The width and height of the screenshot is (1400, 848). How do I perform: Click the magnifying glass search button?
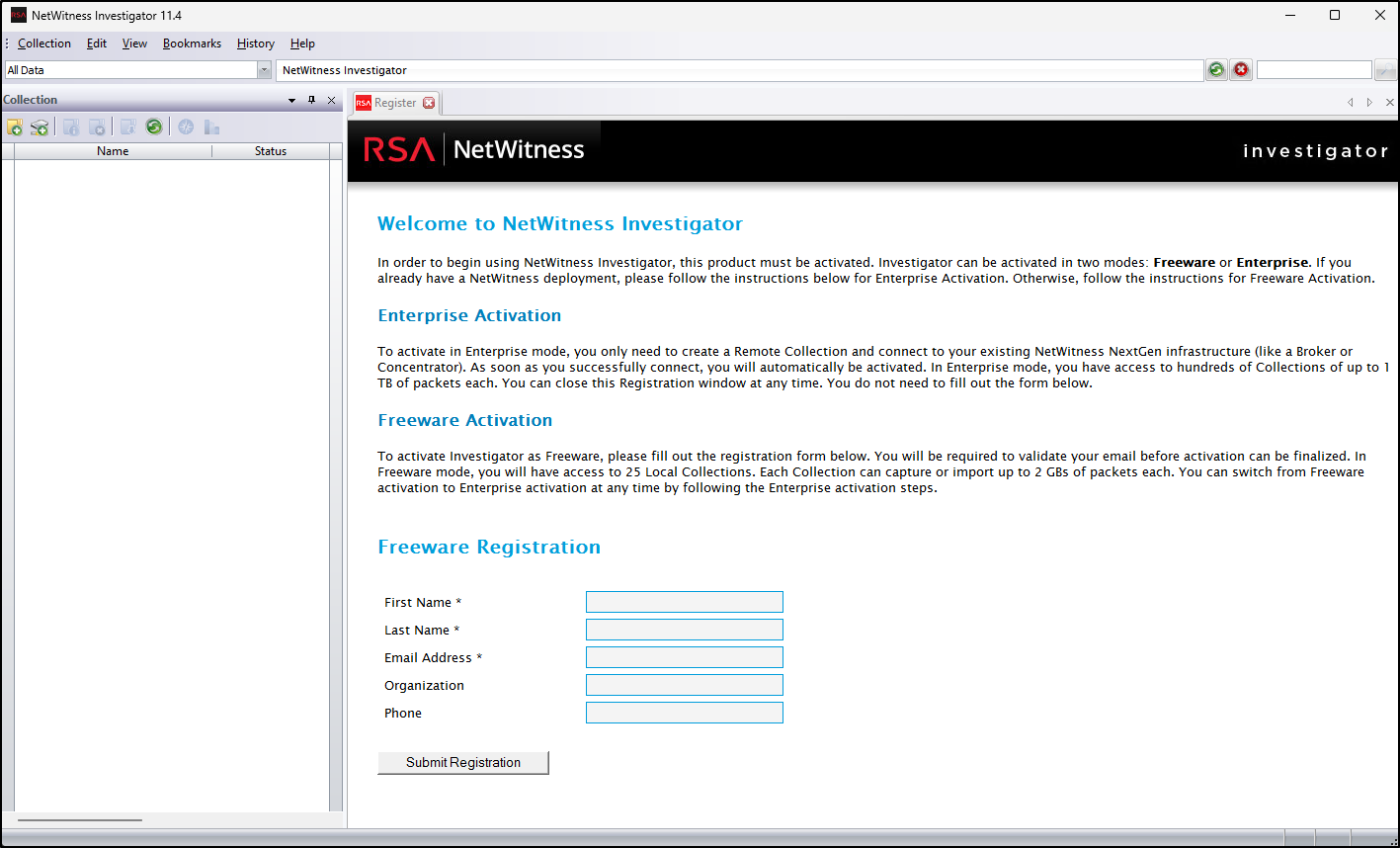[x=1385, y=70]
